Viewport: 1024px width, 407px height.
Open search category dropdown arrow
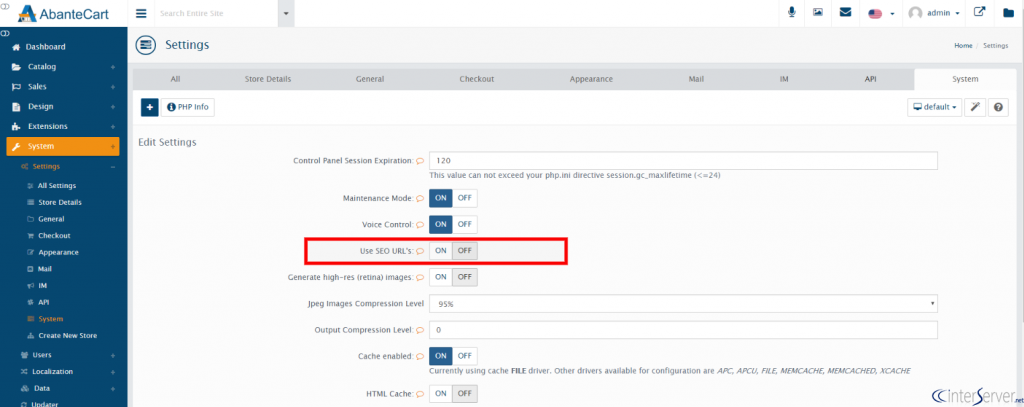286,13
